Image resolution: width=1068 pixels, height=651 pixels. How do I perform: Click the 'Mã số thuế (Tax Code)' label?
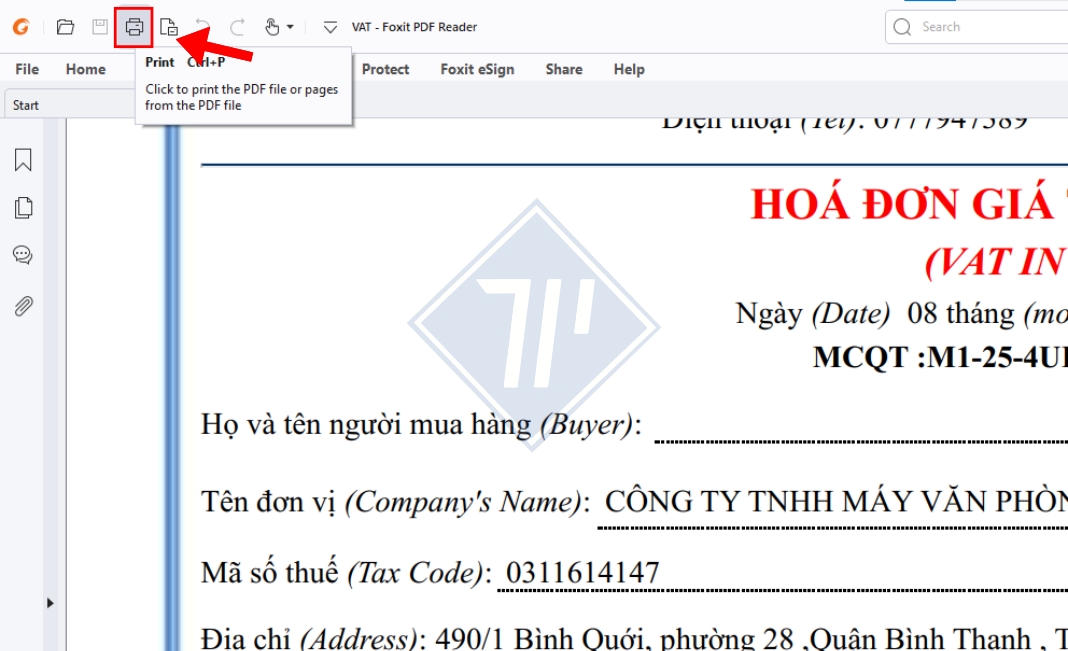click(346, 573)
